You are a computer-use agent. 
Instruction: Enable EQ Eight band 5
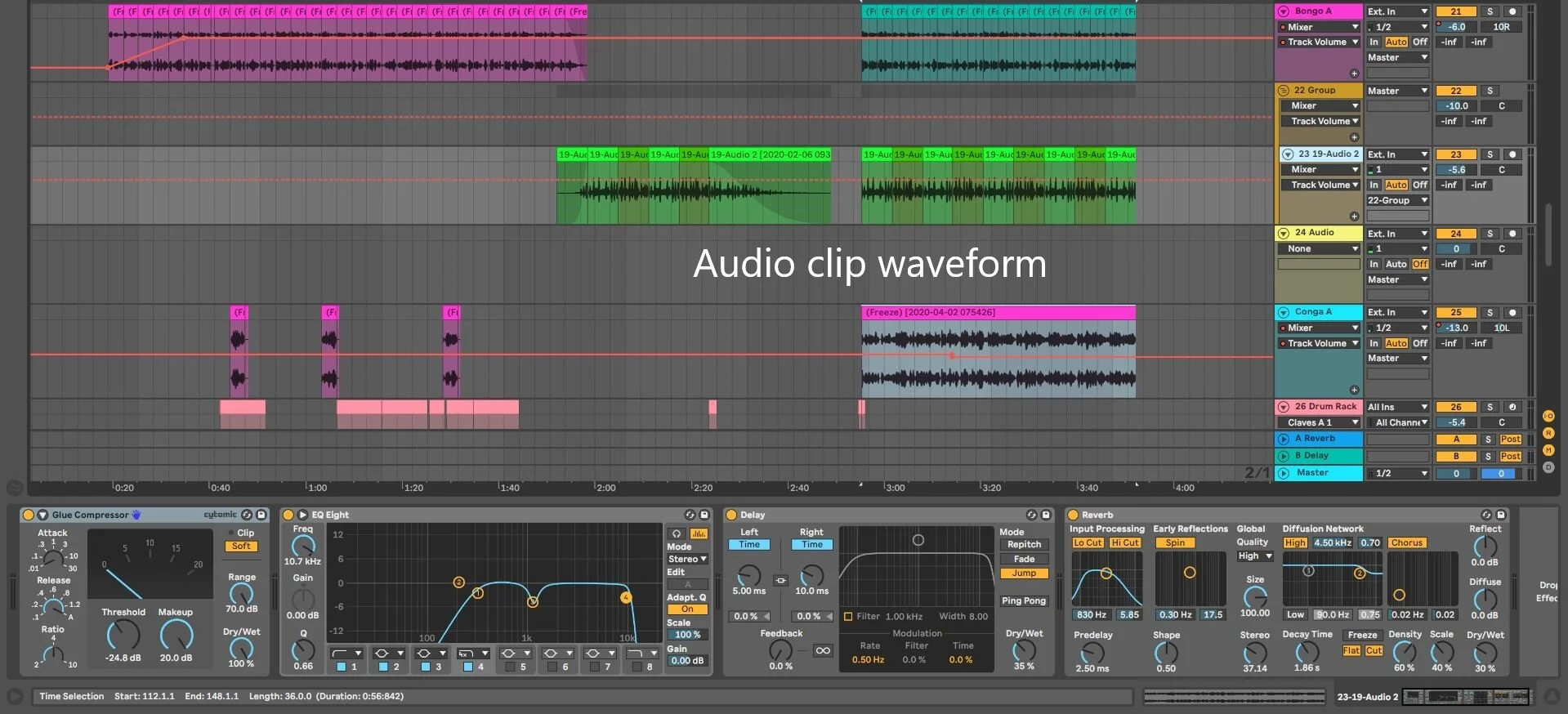pos(510,667)
